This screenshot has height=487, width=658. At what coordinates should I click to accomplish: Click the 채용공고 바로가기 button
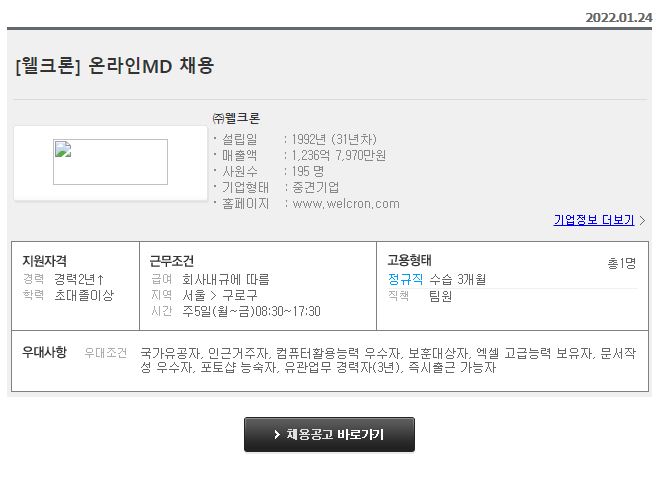pos(329,434)
